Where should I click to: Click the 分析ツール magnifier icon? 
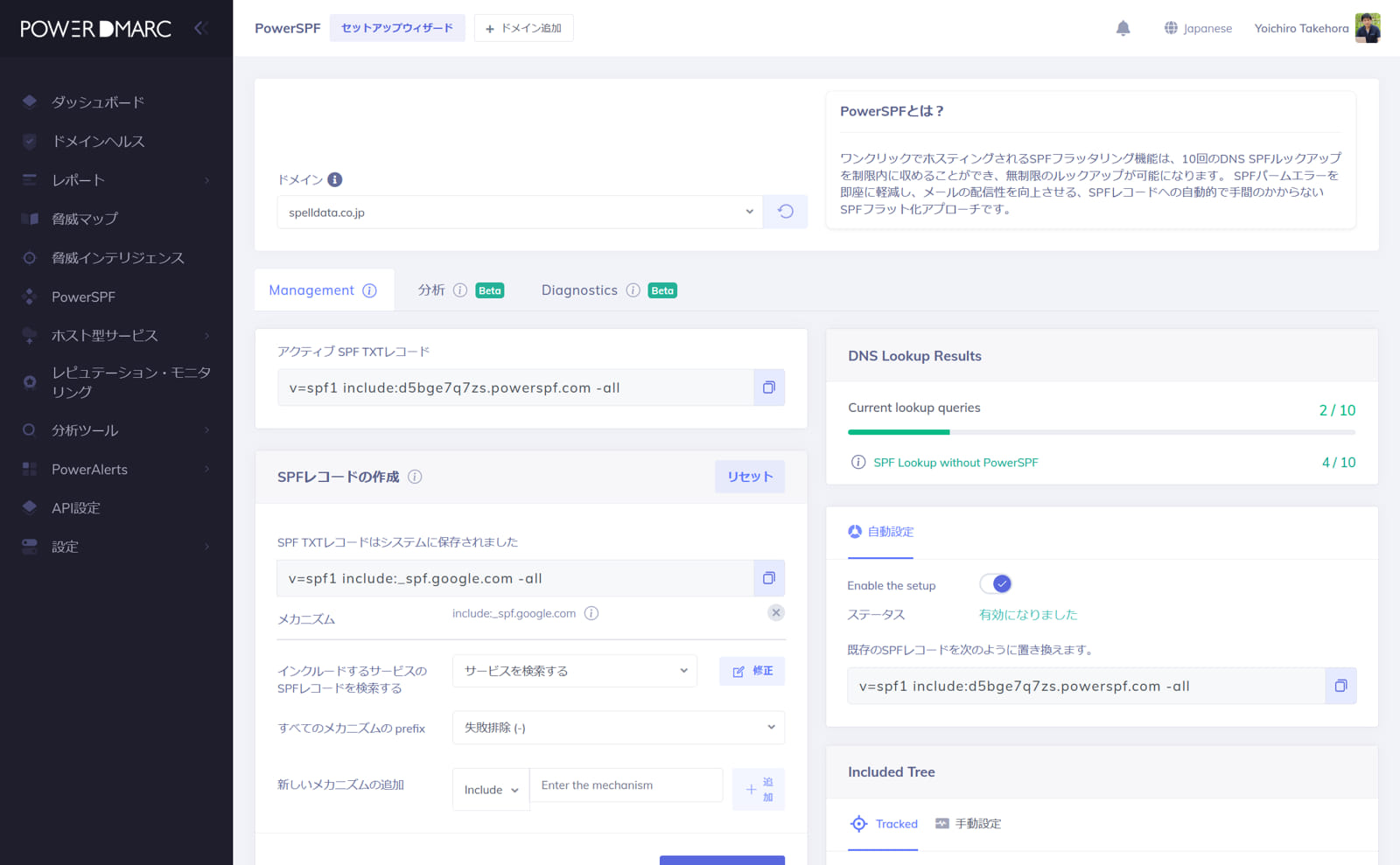tap(30, 429)
